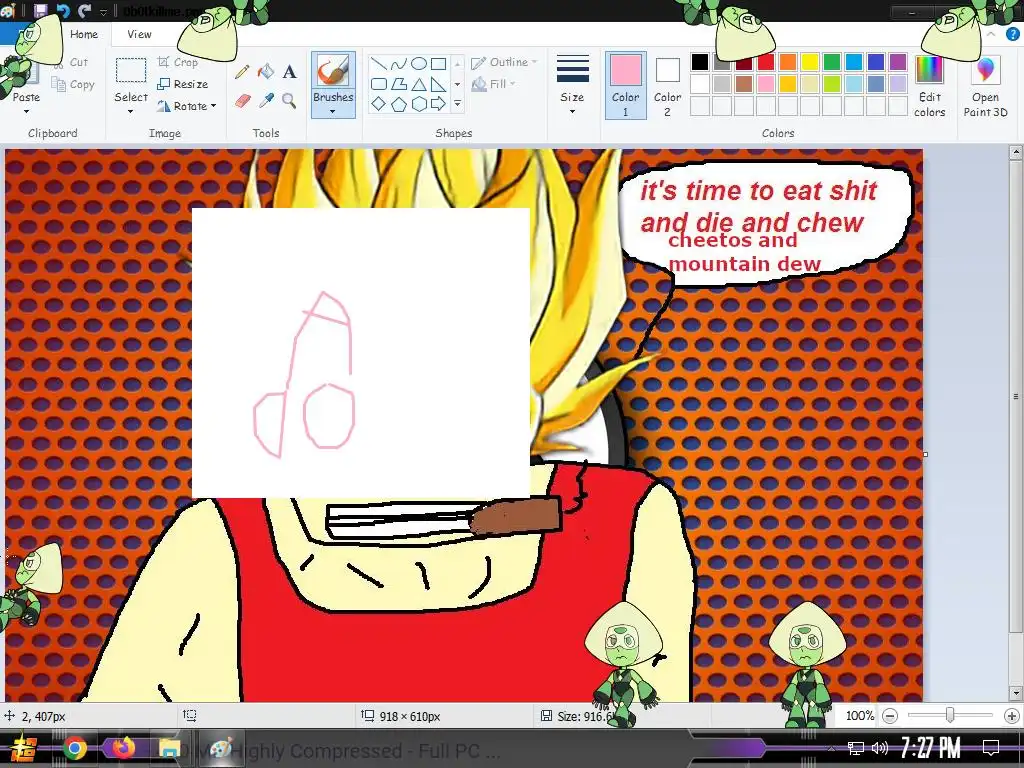Pick the lime green color swatch

click(831, 84)
